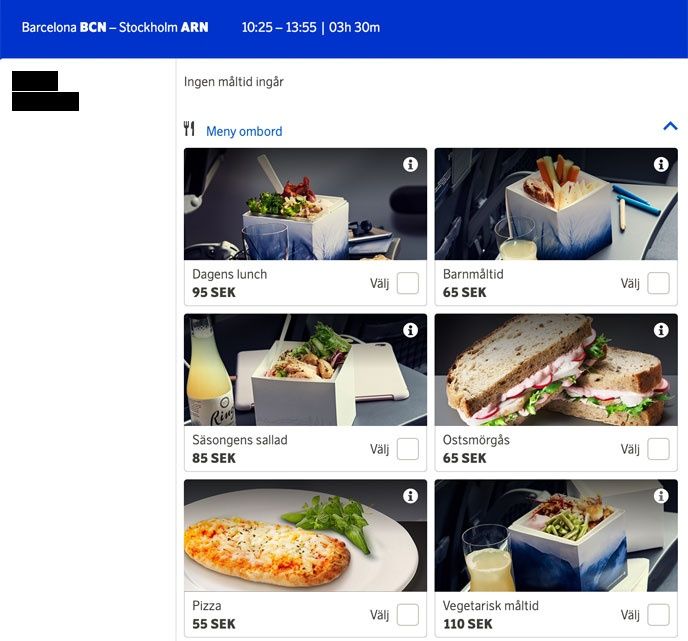Enable the Vegetarisk måltid checkbox
Viewport: 688px width, 641px height.
coord(658,615)
